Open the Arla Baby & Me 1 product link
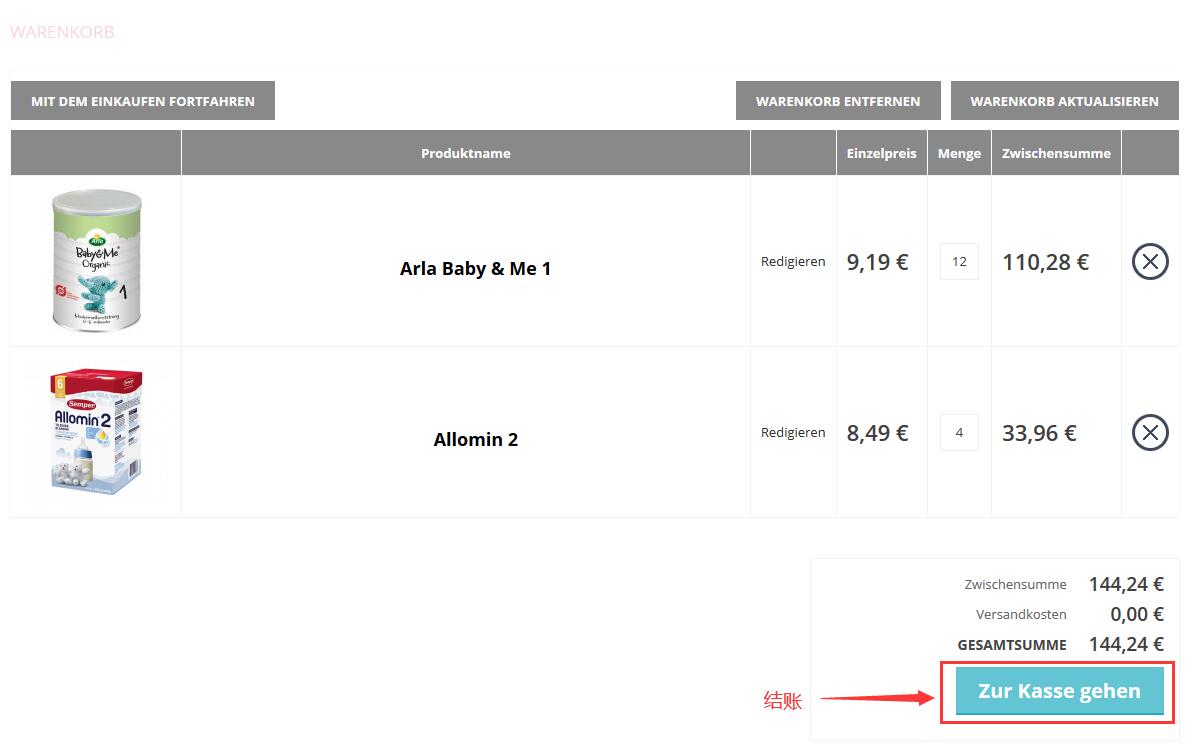Viewport: 1197px width, 756px height. (x=475, y=269)
